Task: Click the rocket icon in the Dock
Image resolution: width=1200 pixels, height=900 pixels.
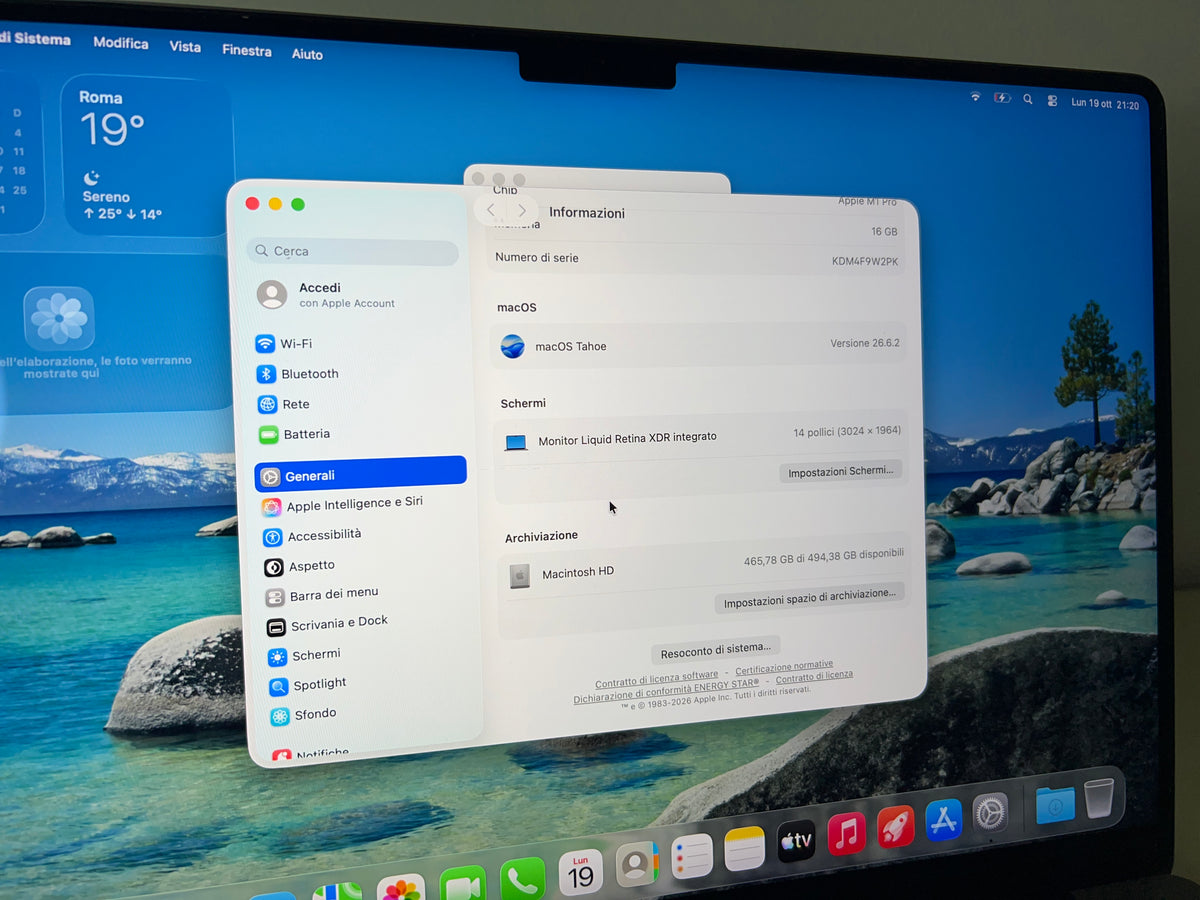Action: [x=896, y=826]
